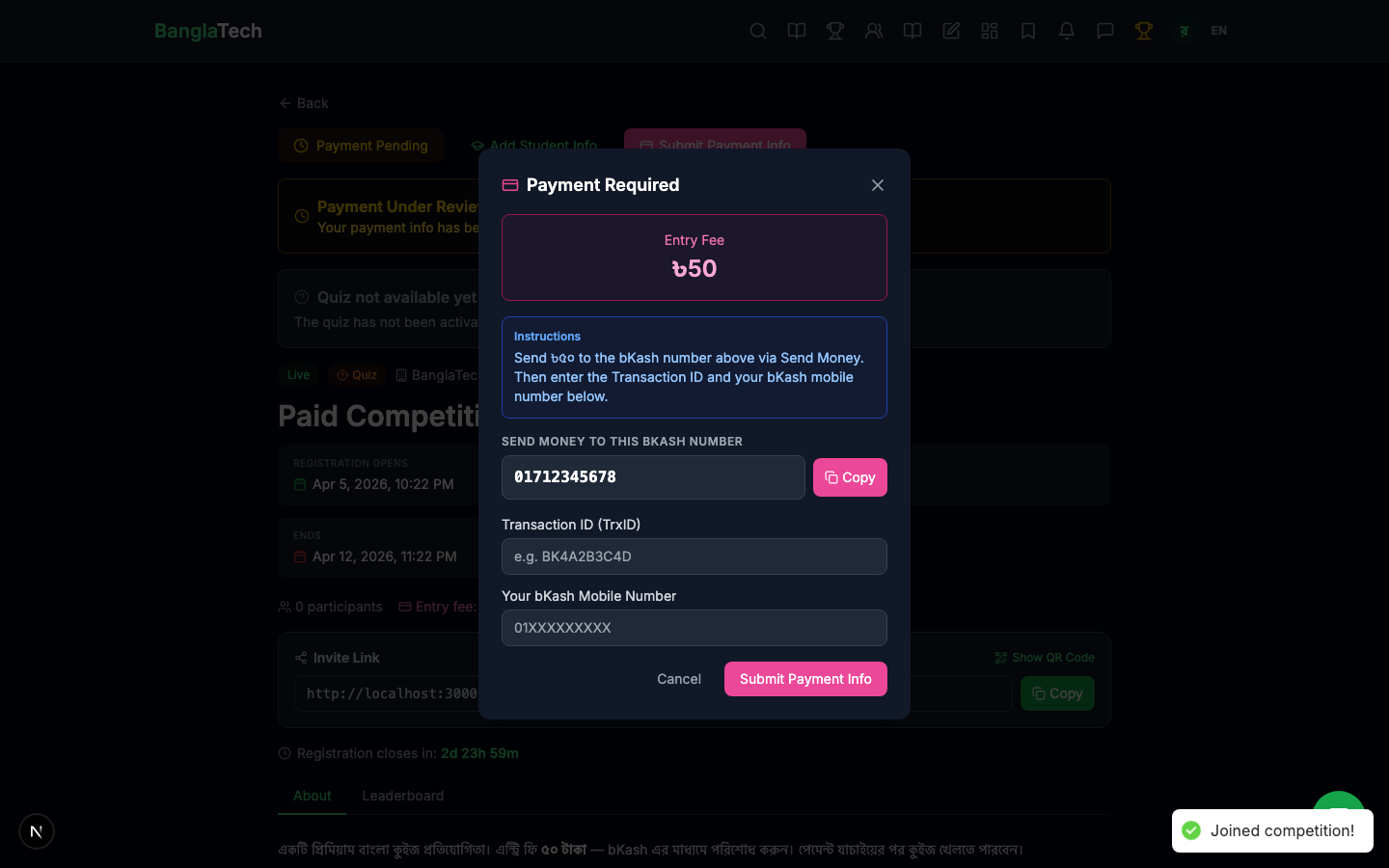
Task: Go Back using the back arrow link
Action: (x=303, y=102)
